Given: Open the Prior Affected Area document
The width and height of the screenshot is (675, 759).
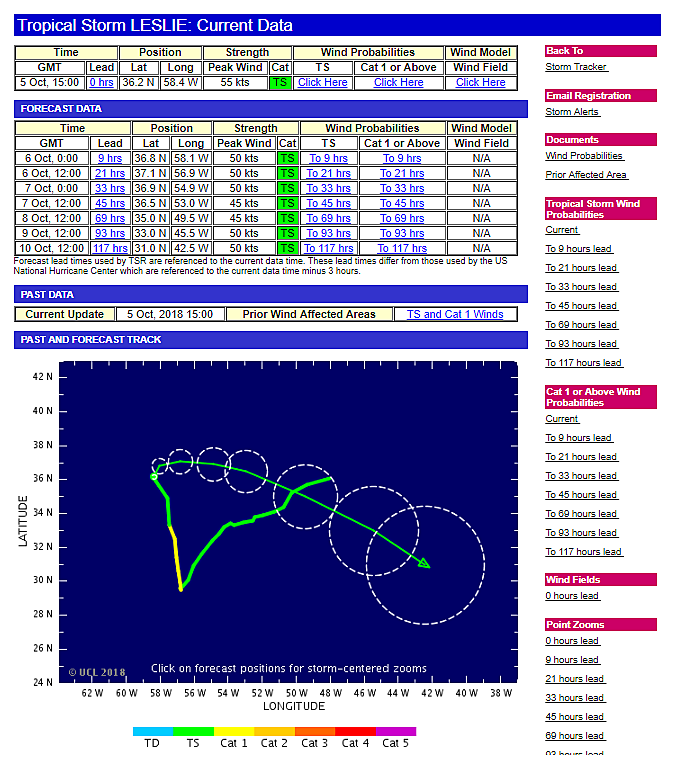Looking at the screenshot, I should pyautogui.click(x=586, y=175).
